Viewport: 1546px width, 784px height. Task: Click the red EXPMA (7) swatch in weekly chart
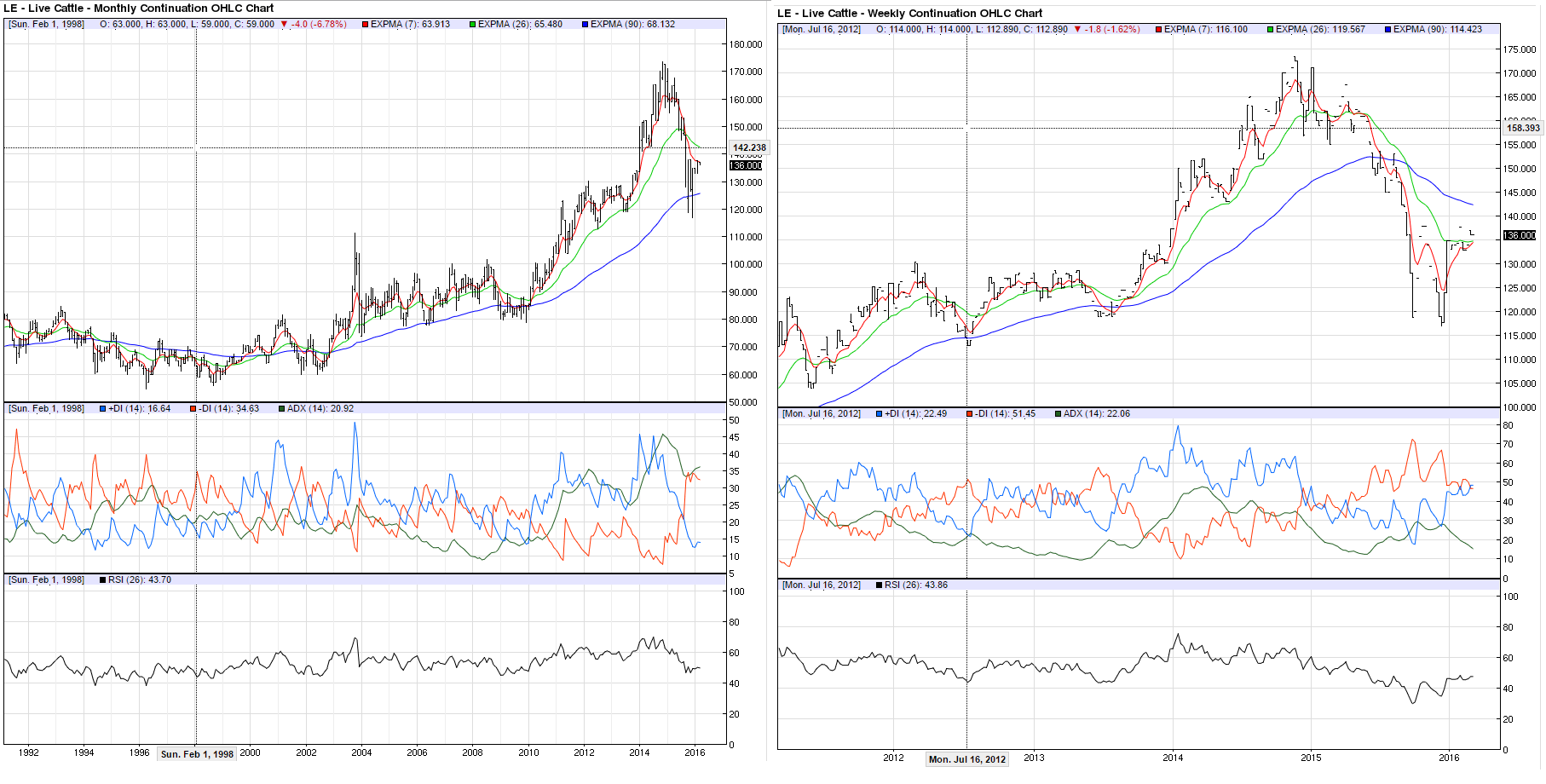1158,30
